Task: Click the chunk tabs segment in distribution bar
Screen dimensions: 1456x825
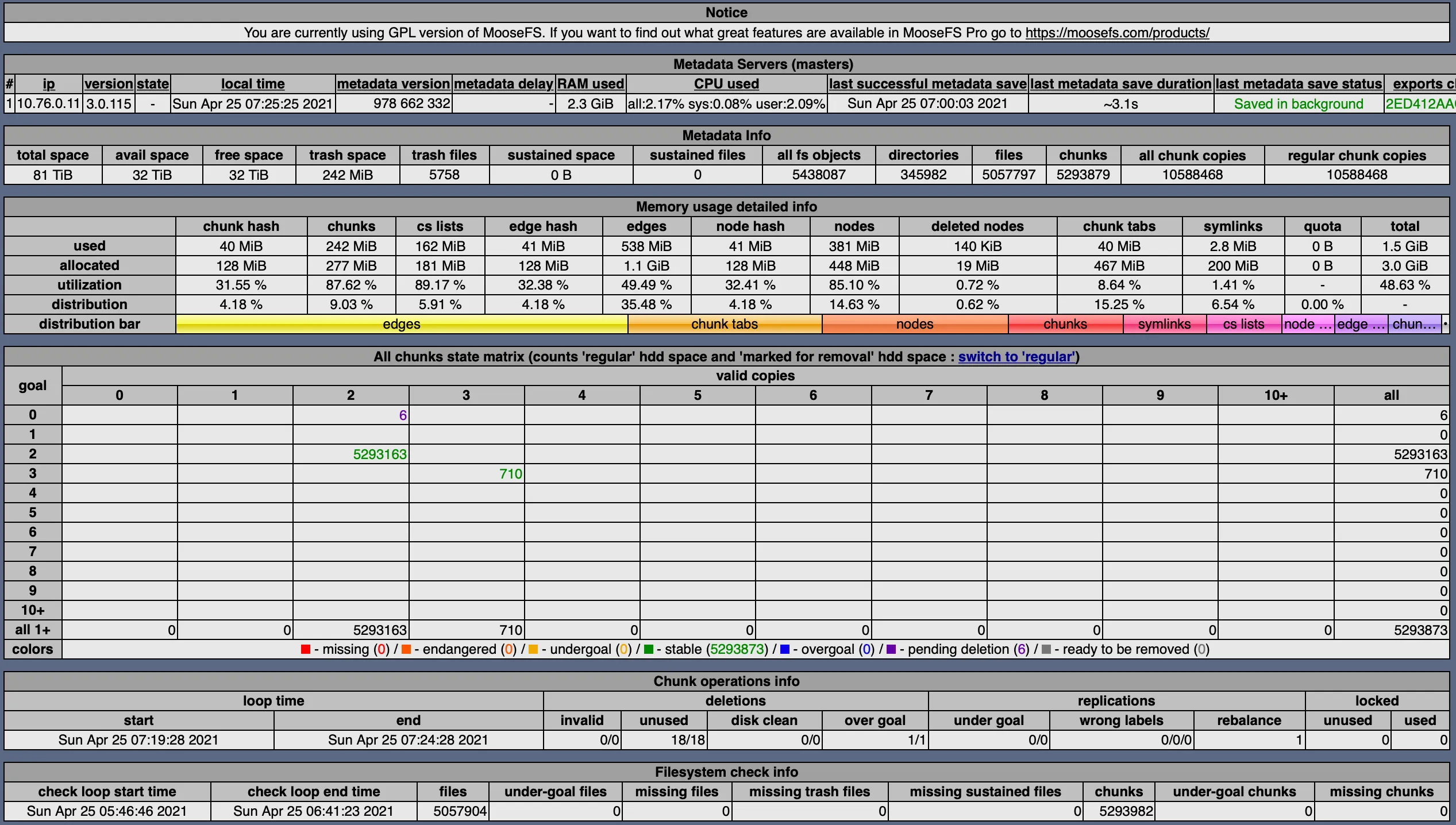Action: 725,324
